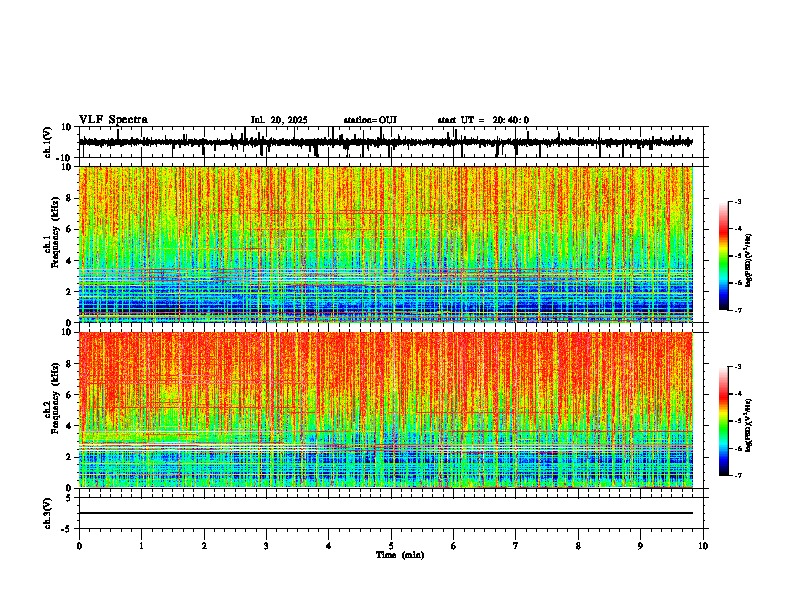The image size is (792, 612).
Task: Click time axis tick label "0"
Action: [79, 546]
